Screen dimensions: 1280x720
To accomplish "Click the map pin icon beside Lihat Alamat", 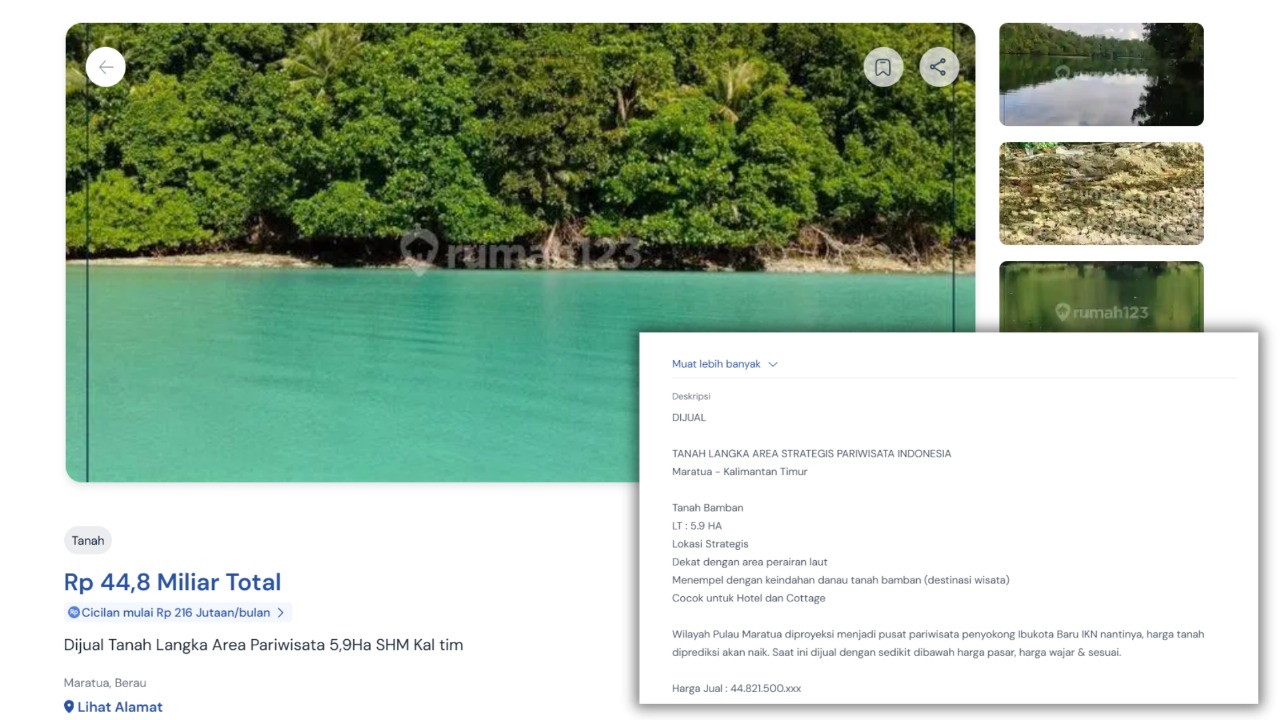I will (x=69, y=707).
